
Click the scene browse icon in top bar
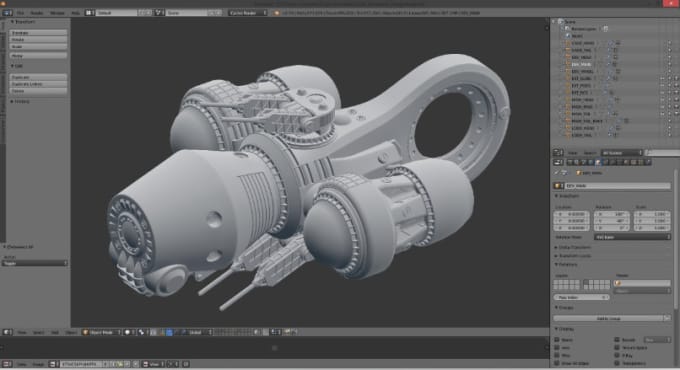click(159, 13)
